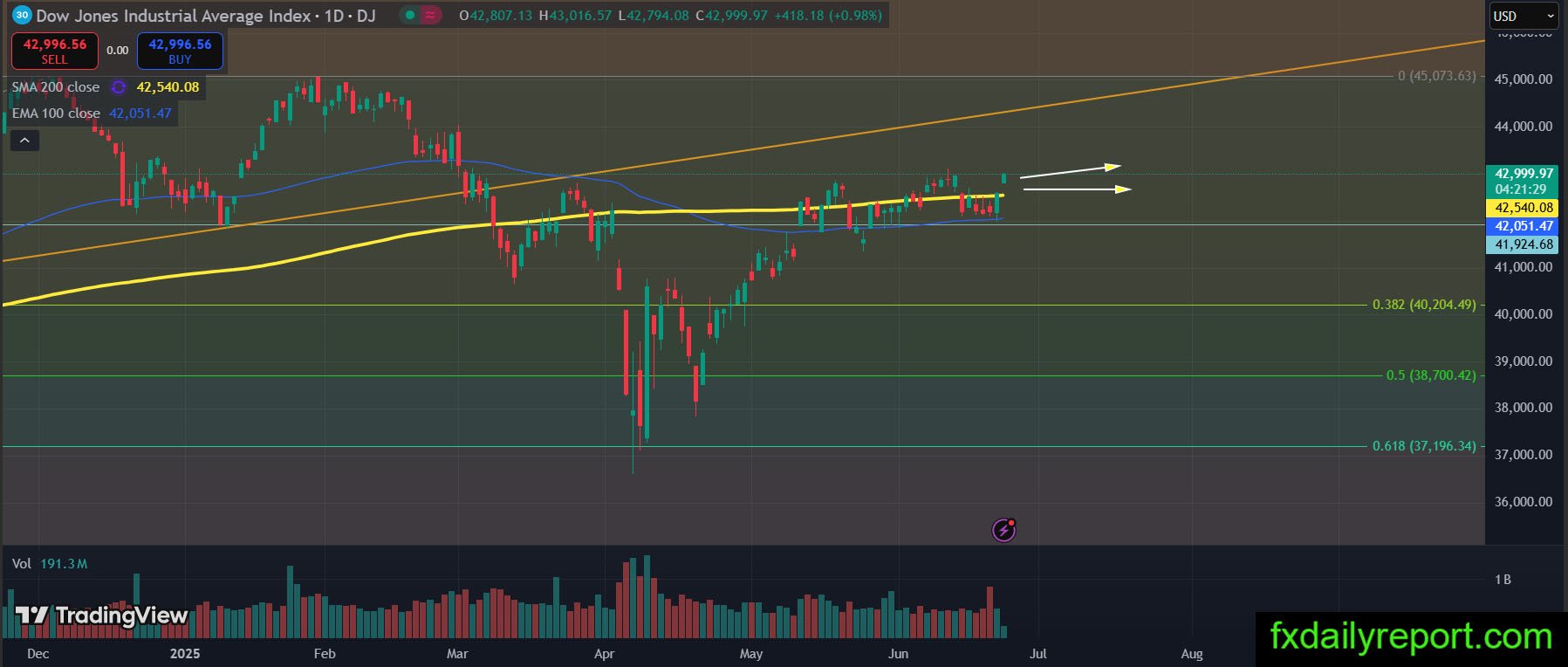Viewport: 1568px width, 667px height.
Task: Click the pink approximate-data icon in header
Action: [x=429, y=15]
